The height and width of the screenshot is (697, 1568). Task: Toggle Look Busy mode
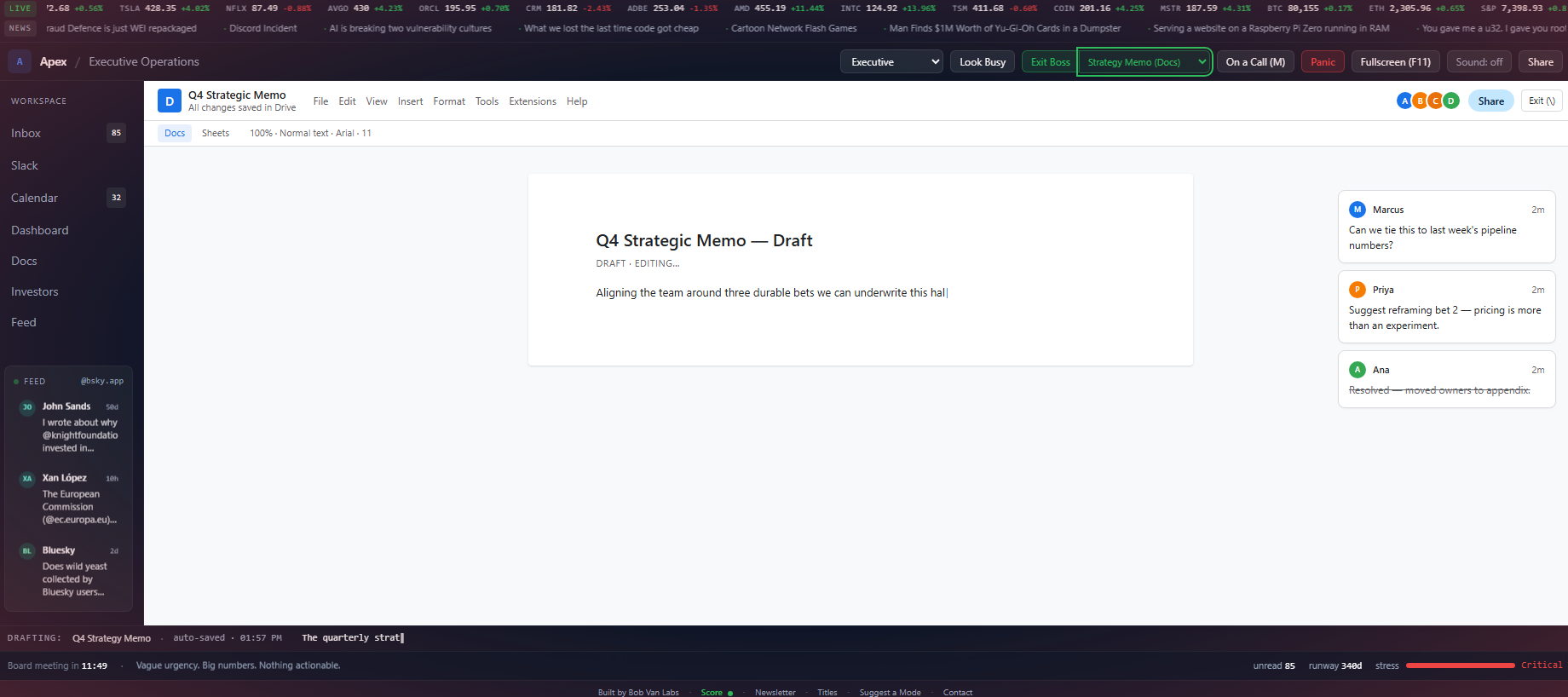click(x=983, y=62)
